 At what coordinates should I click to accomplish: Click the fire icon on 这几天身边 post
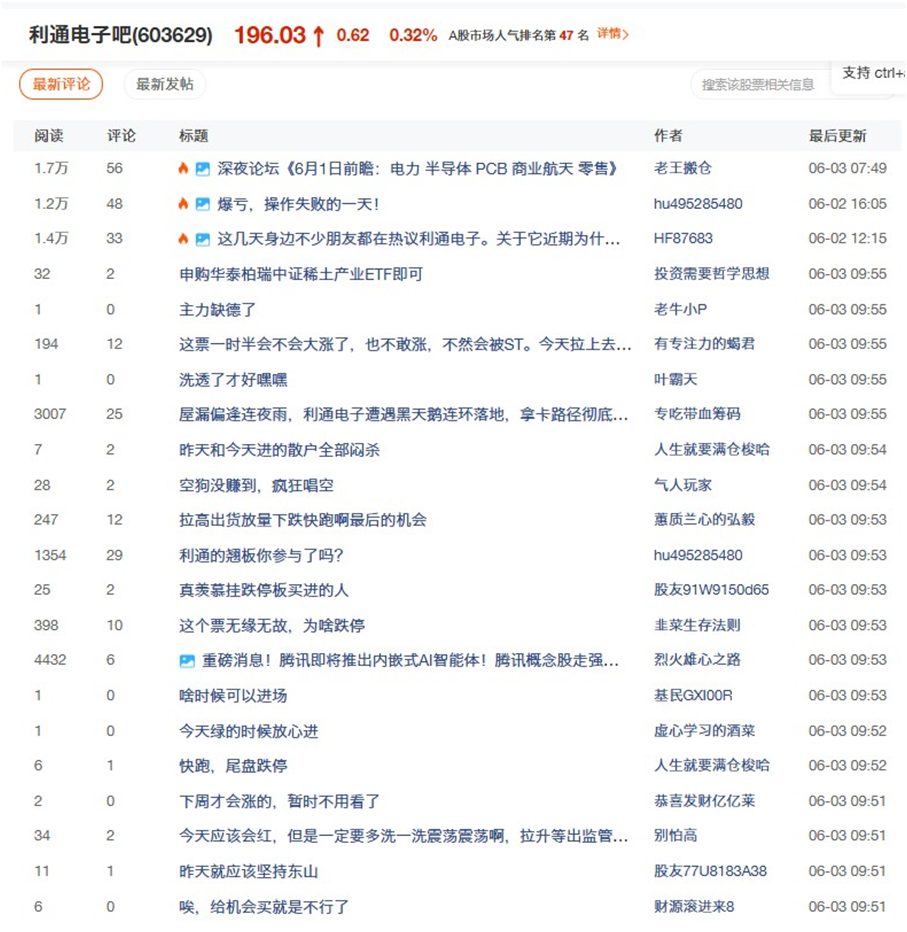(183, 239)
